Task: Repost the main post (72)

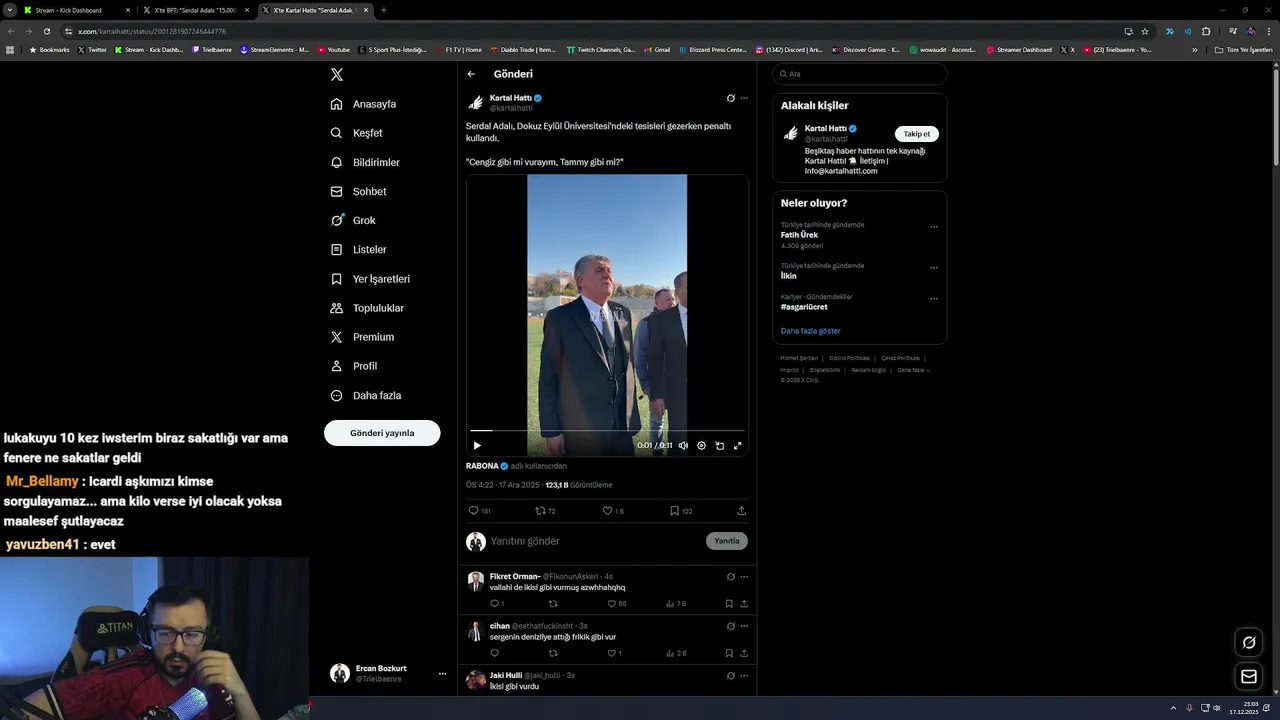Action: (545, 511)
